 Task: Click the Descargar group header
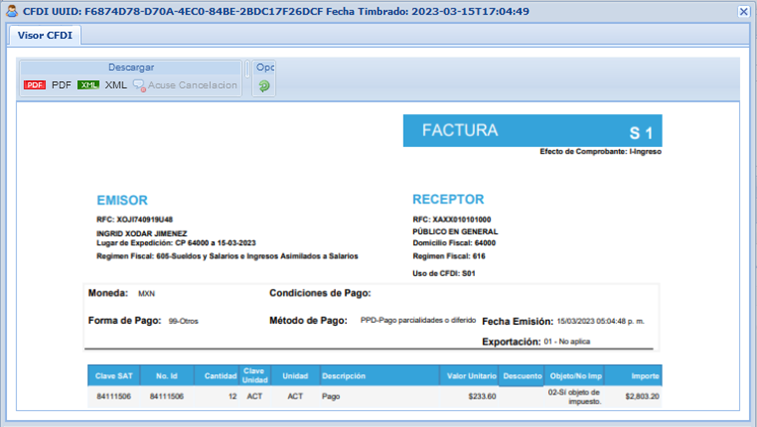131,68
